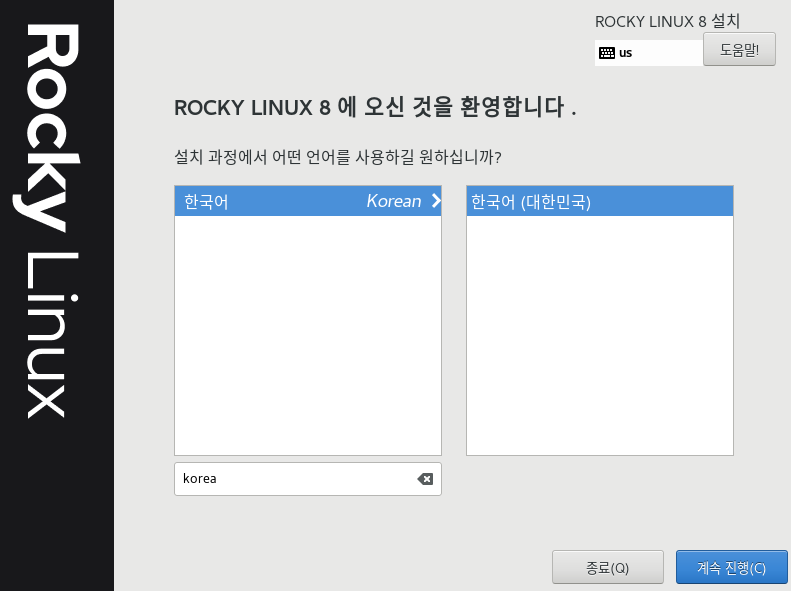Clear the search field with backspace icon

point(425,479)
